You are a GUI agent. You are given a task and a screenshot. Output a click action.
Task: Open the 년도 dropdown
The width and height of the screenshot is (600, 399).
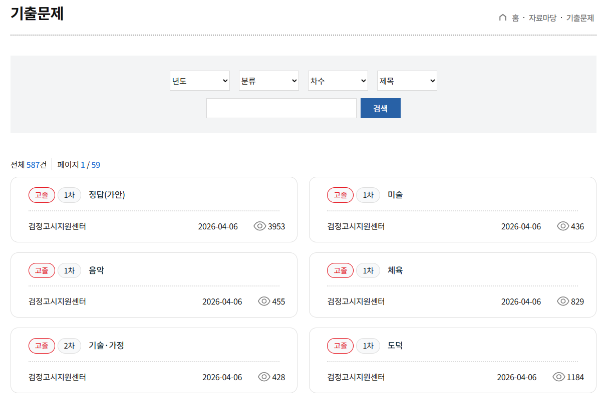[x=200, y=81]
